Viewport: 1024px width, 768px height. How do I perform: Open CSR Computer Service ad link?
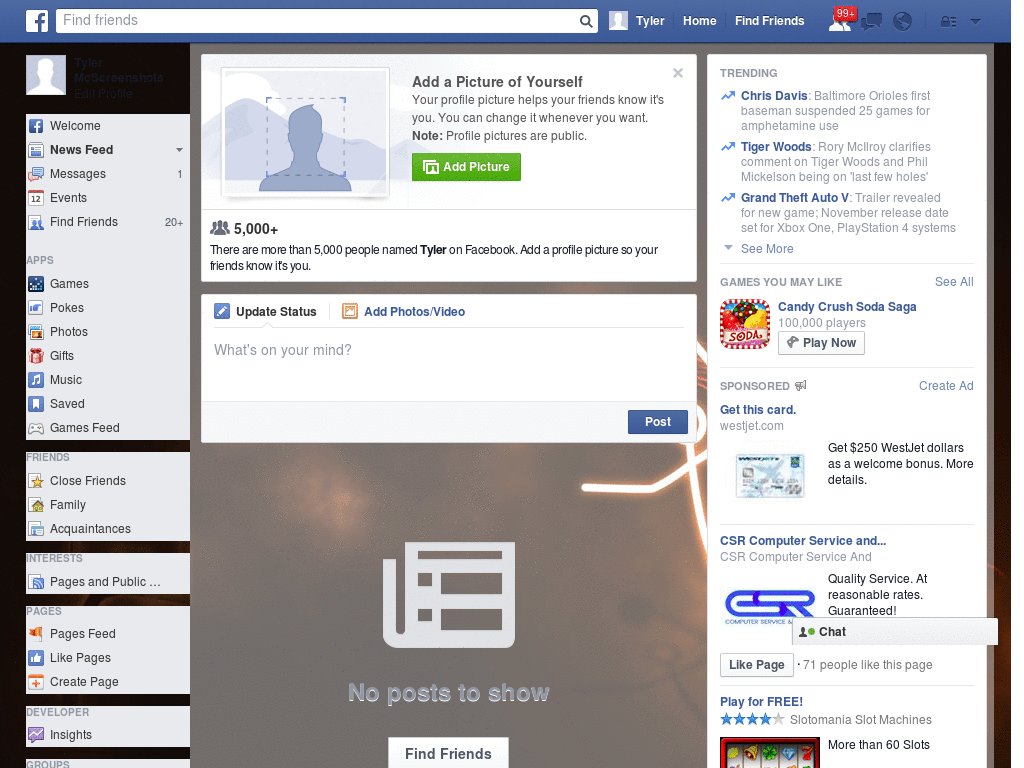pyautogui.click(x=803, y=541)
